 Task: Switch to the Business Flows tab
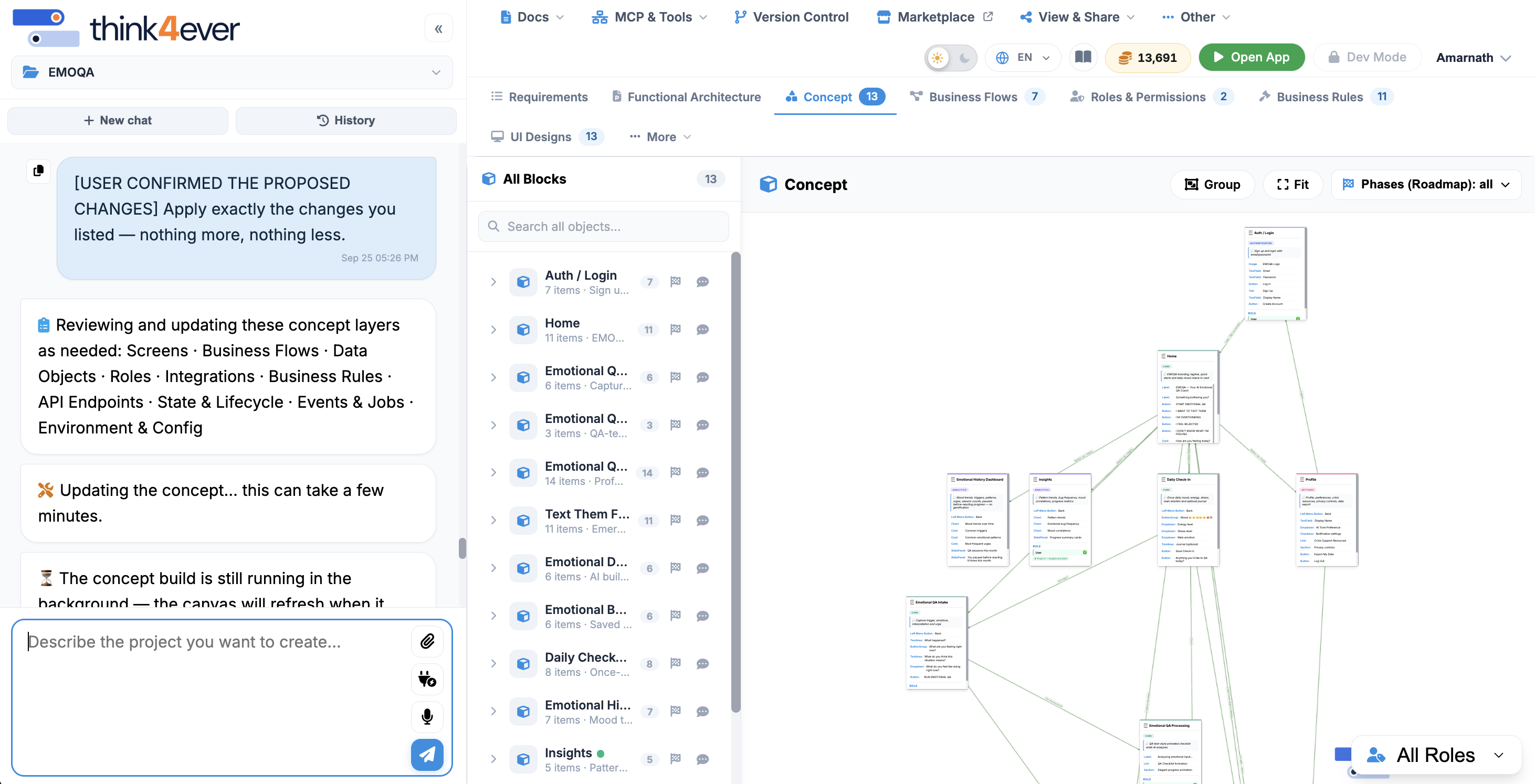977,97
